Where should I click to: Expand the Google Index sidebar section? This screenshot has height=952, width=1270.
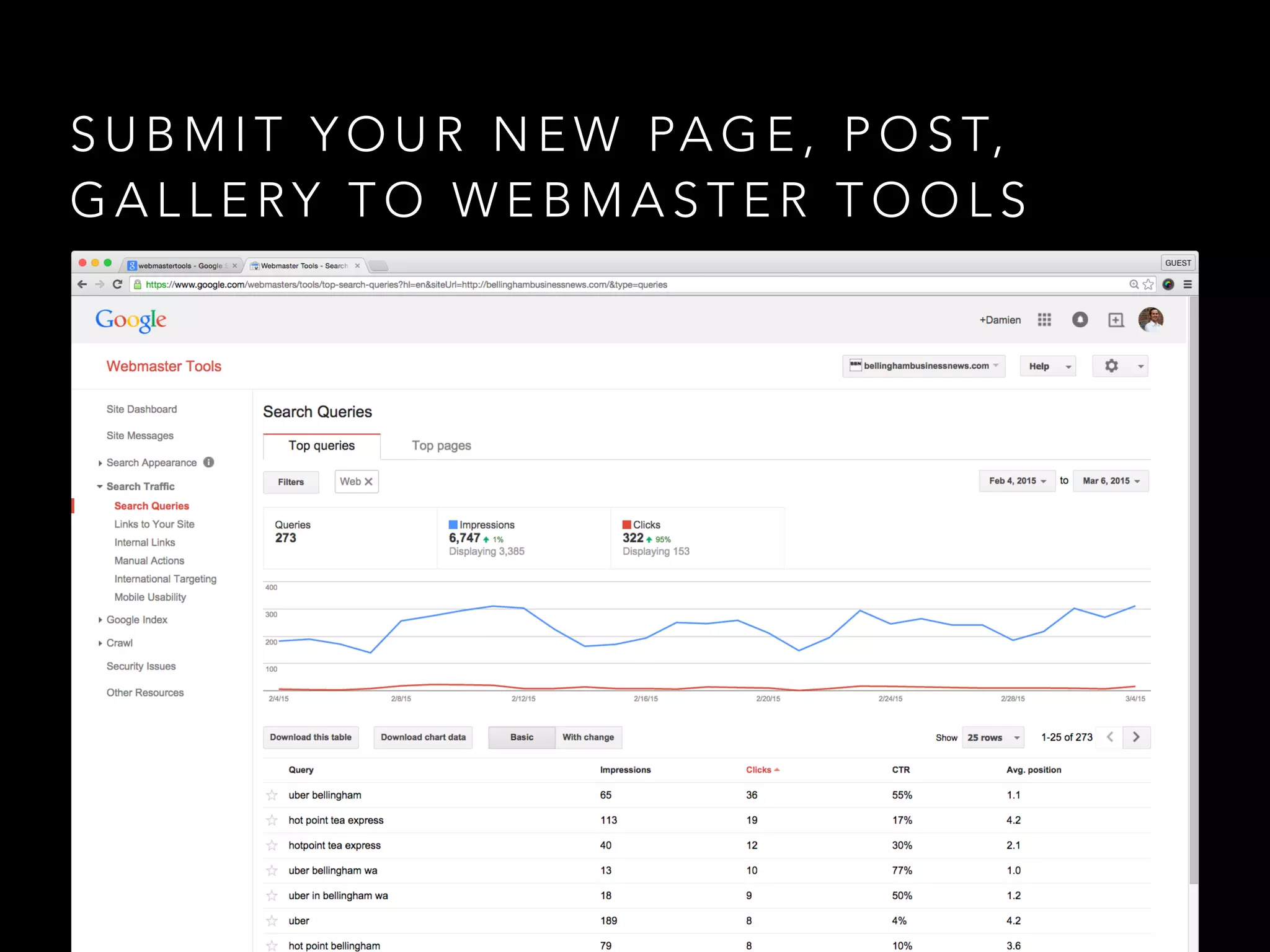[x=136, y=620]
